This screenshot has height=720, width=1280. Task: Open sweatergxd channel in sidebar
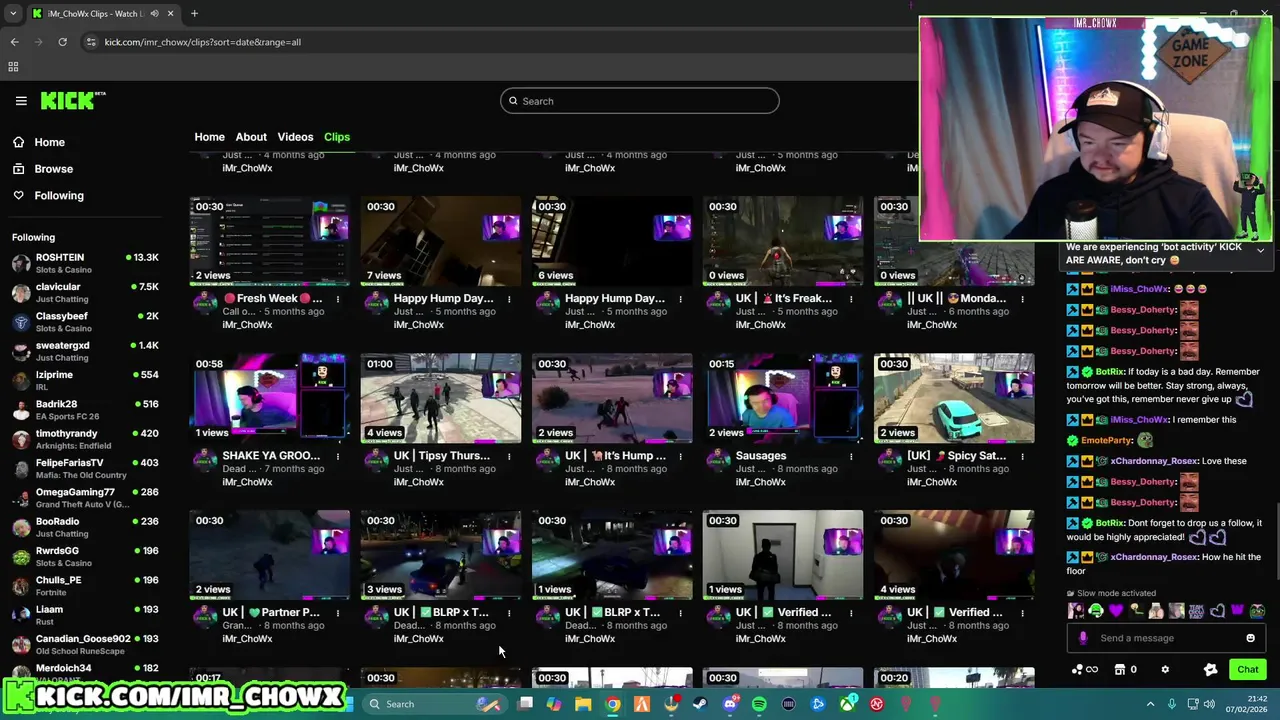[x=85, y=351]
